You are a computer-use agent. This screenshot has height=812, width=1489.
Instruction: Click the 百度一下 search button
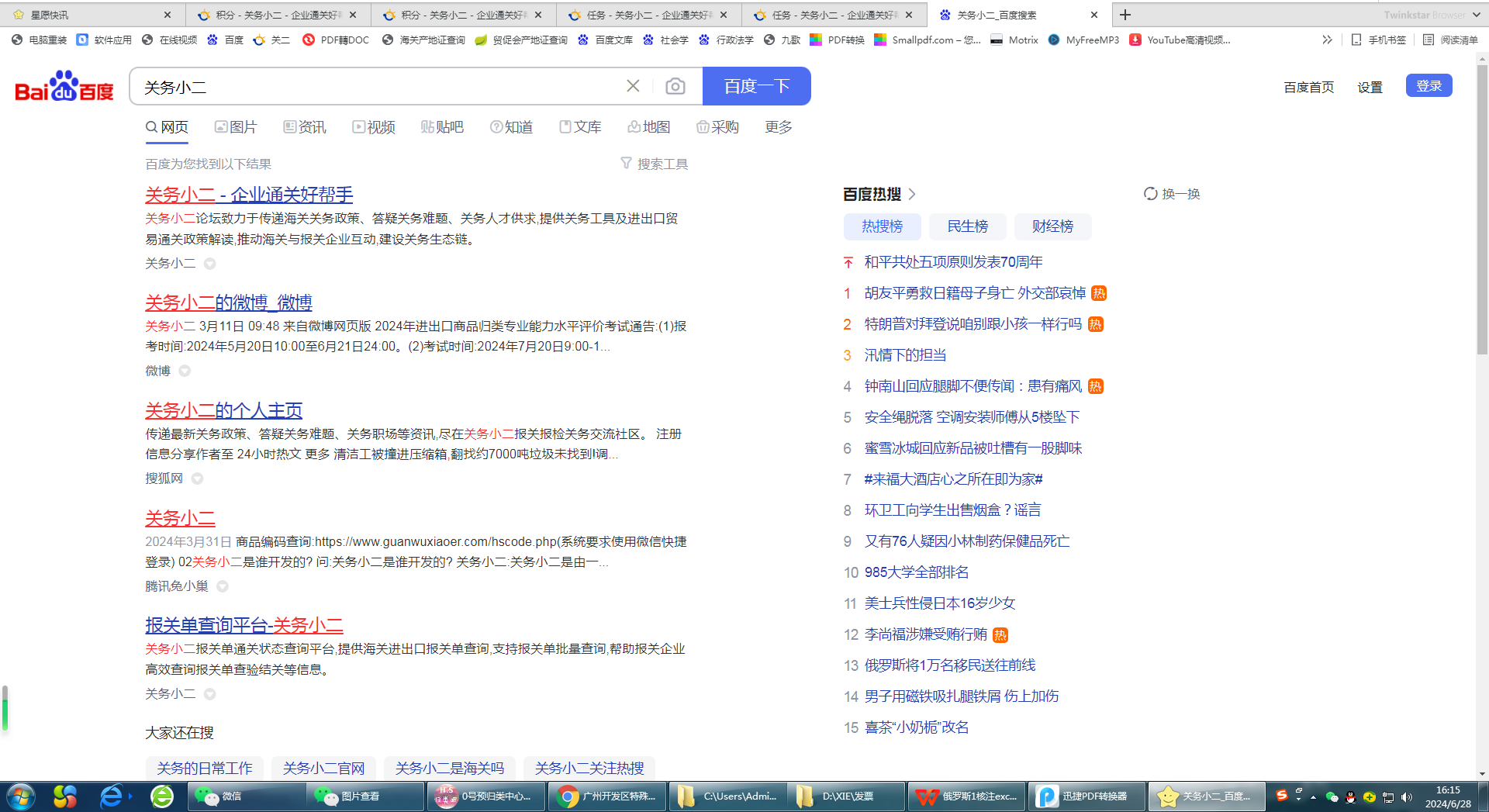756,86
